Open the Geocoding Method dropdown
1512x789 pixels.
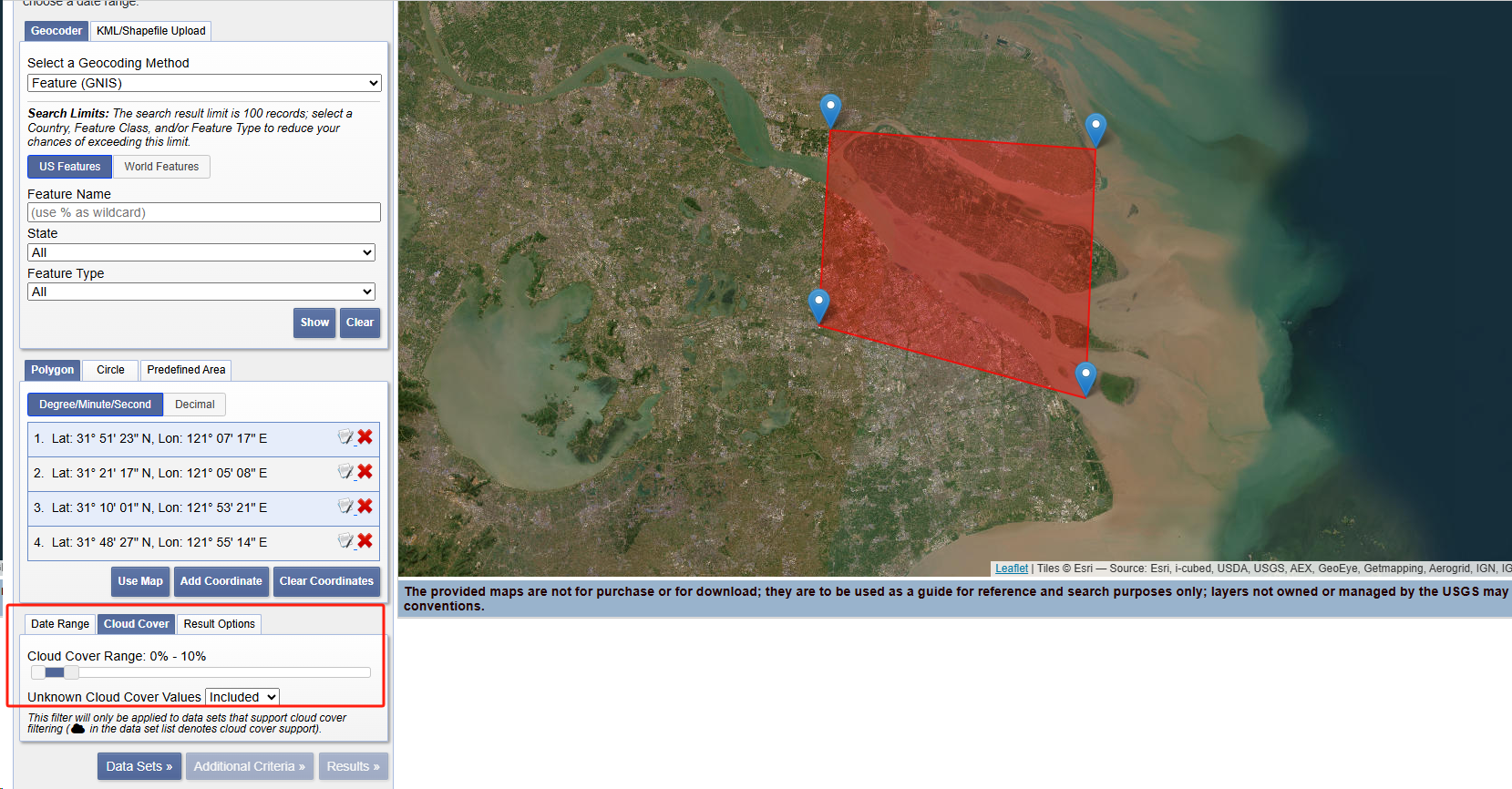pos(204,83)
